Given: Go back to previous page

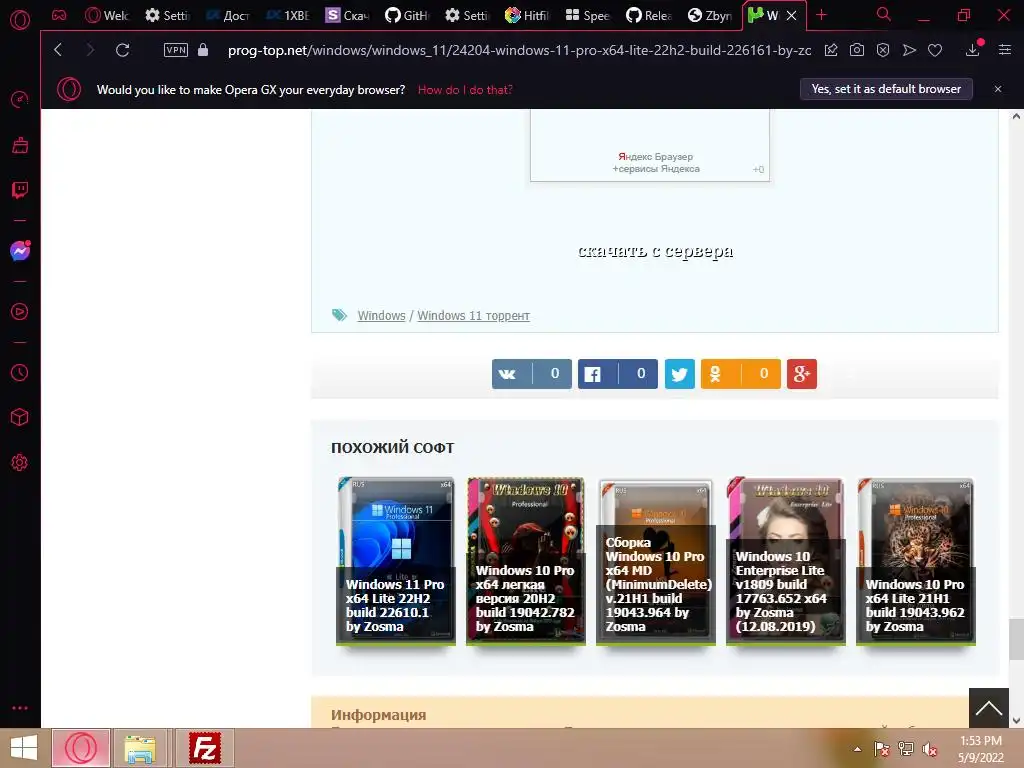Looking at the screenshot, I should pos(58,50).
